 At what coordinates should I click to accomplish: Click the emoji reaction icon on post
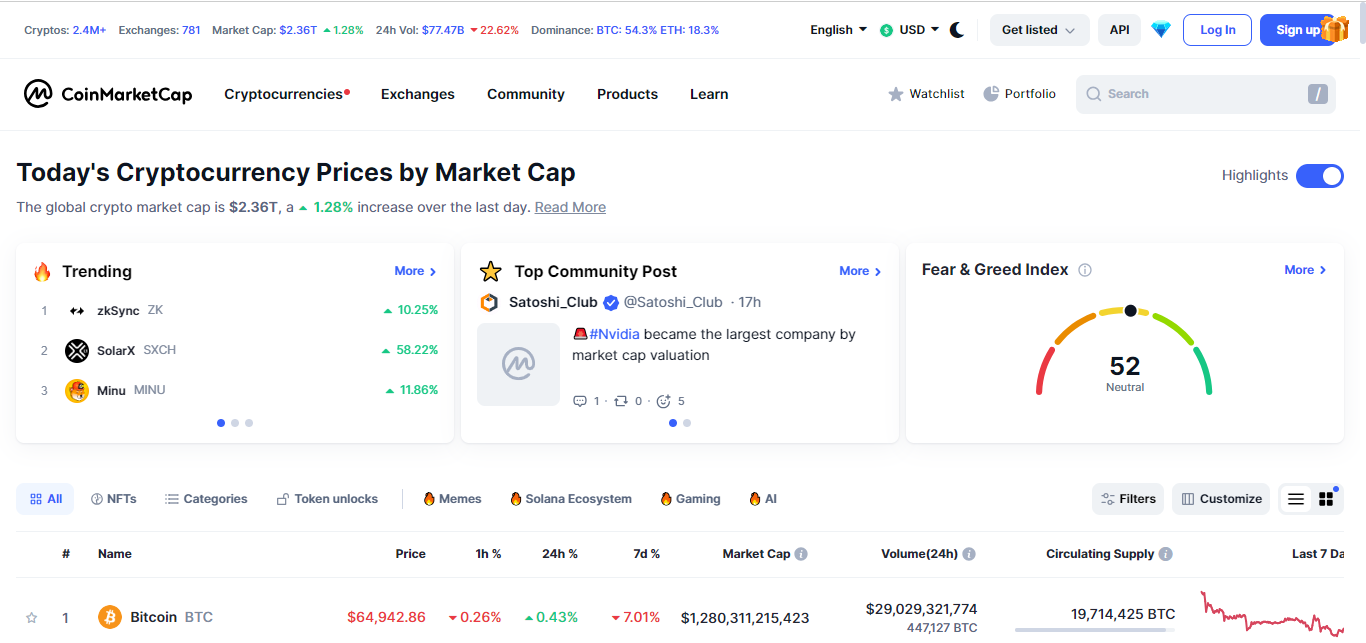coord(663,401)
